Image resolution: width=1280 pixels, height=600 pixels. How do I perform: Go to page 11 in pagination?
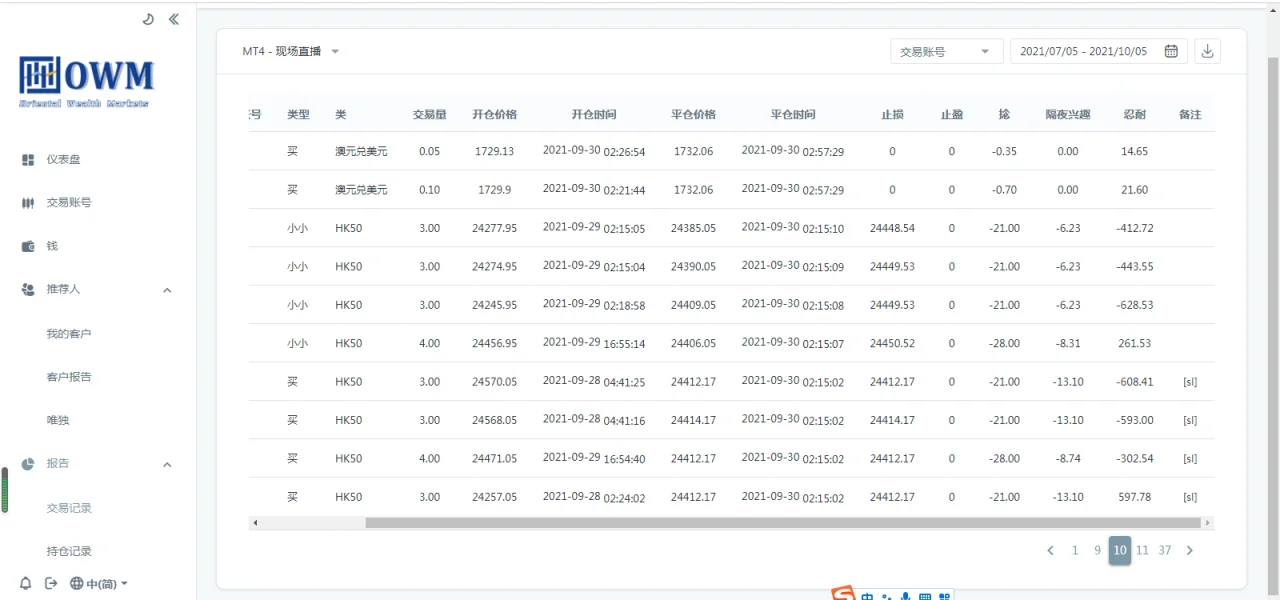[1142, 550]
